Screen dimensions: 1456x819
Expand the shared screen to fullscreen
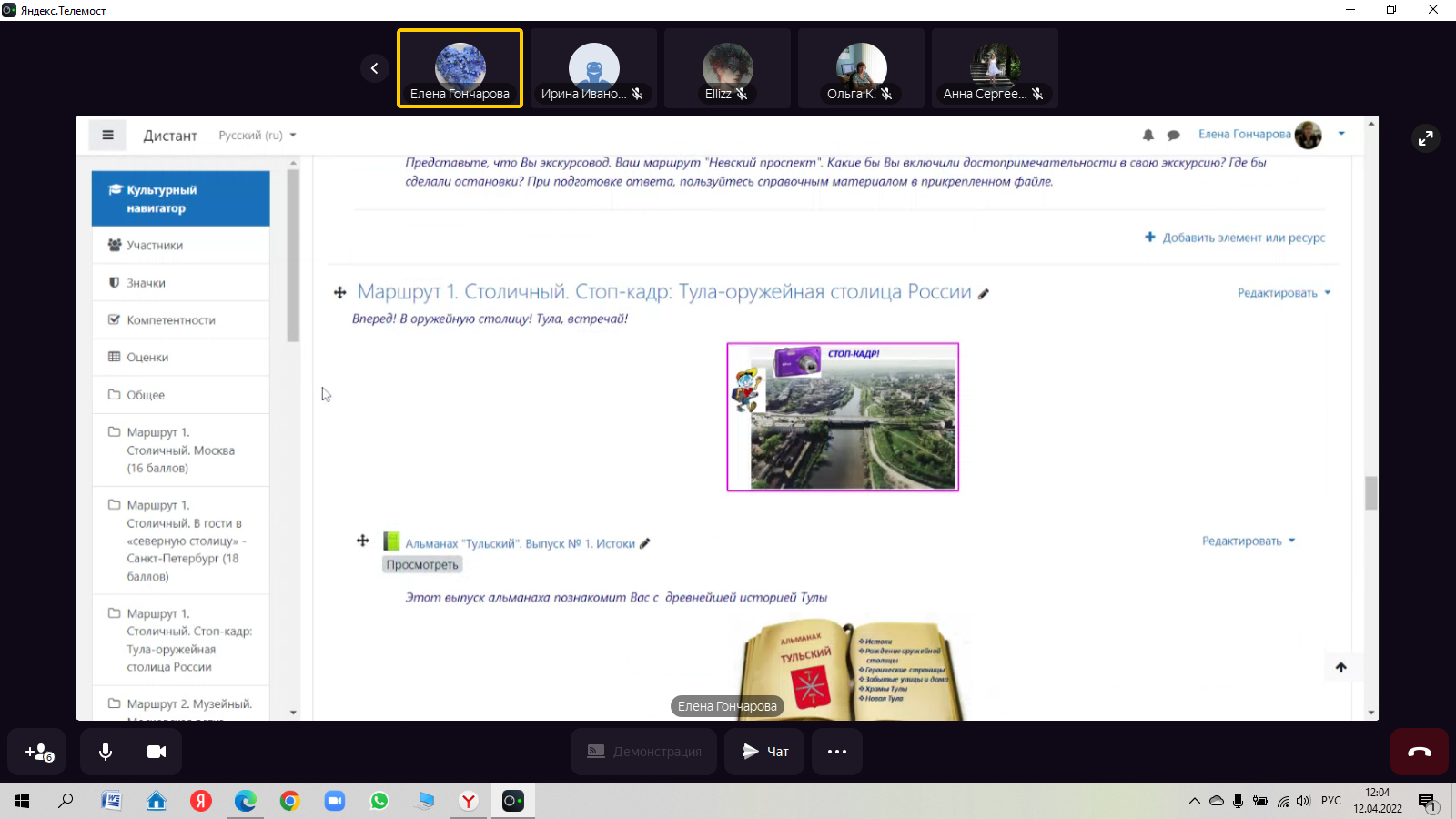[1425, 137]
